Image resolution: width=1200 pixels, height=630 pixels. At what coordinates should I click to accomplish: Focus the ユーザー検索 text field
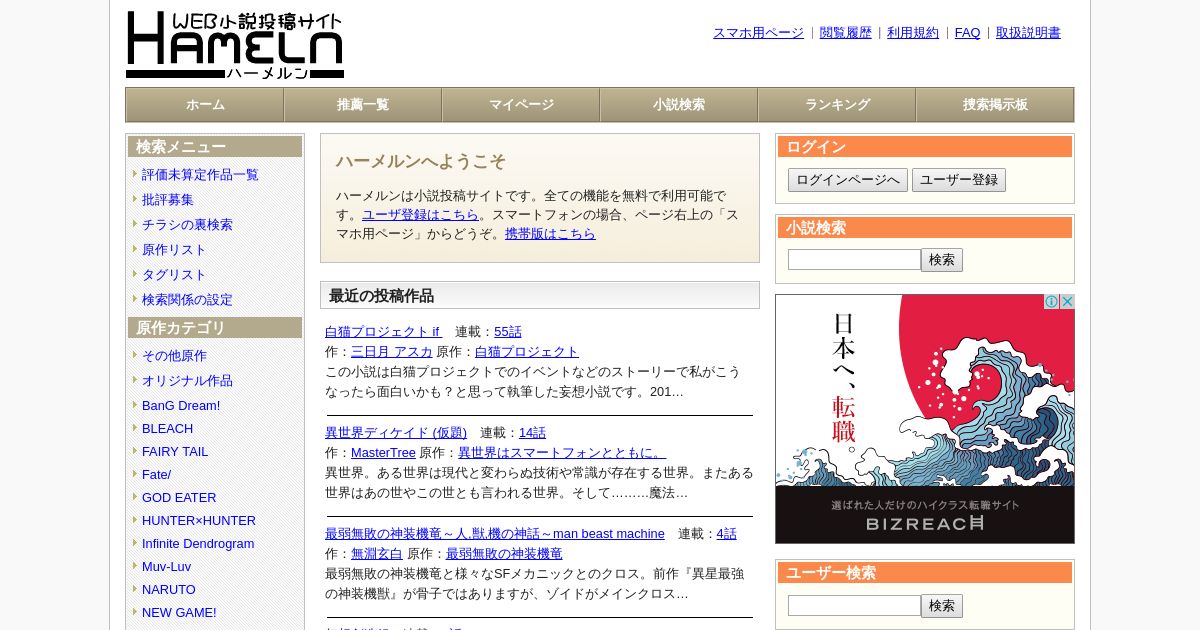pyautogui.click(x=854, y=606)
